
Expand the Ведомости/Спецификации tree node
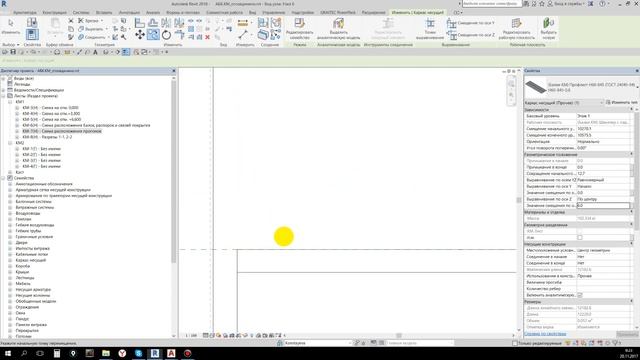coord(3,90)
